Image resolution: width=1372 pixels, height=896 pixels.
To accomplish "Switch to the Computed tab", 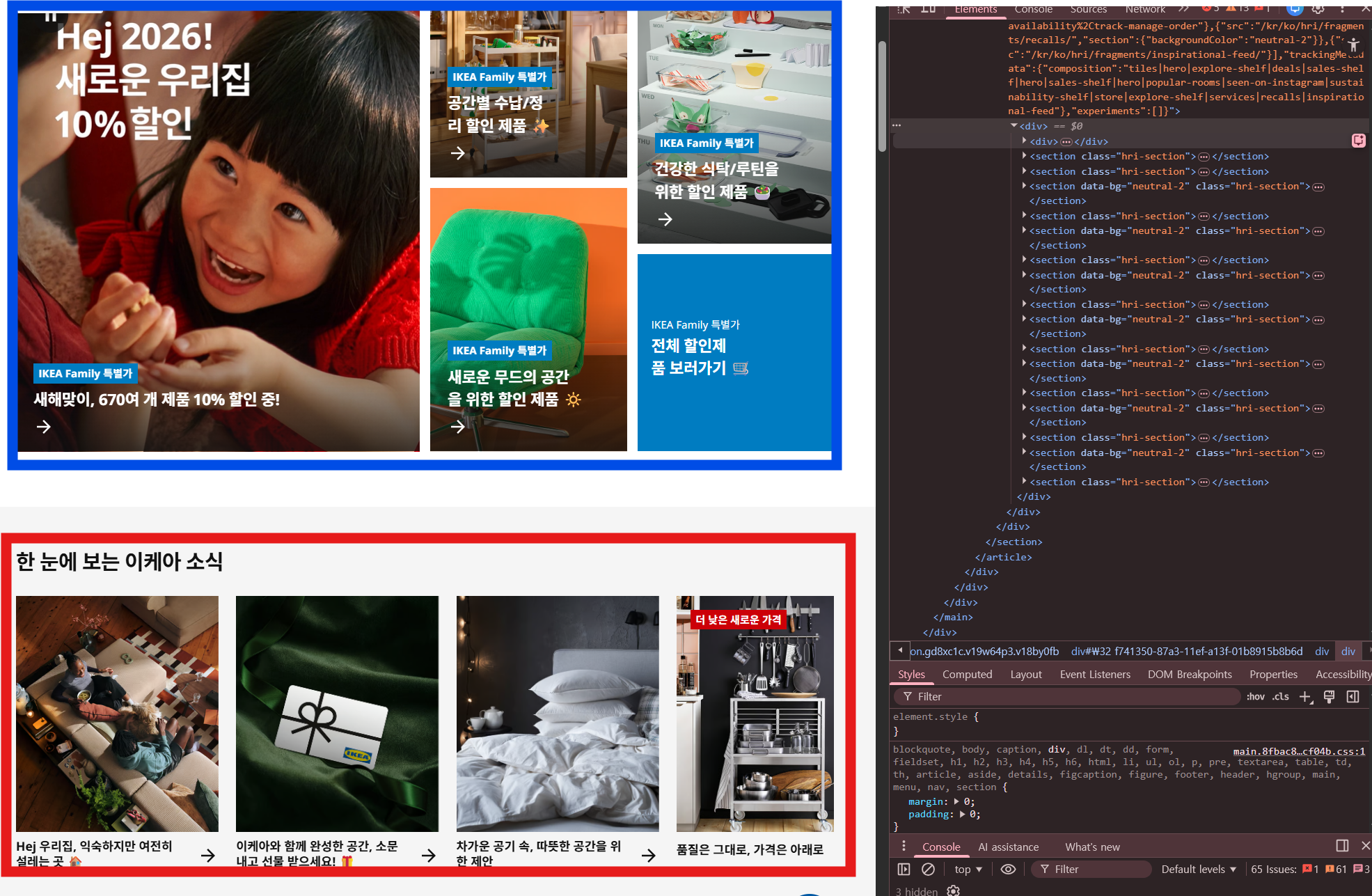I will tap(967, 674).
